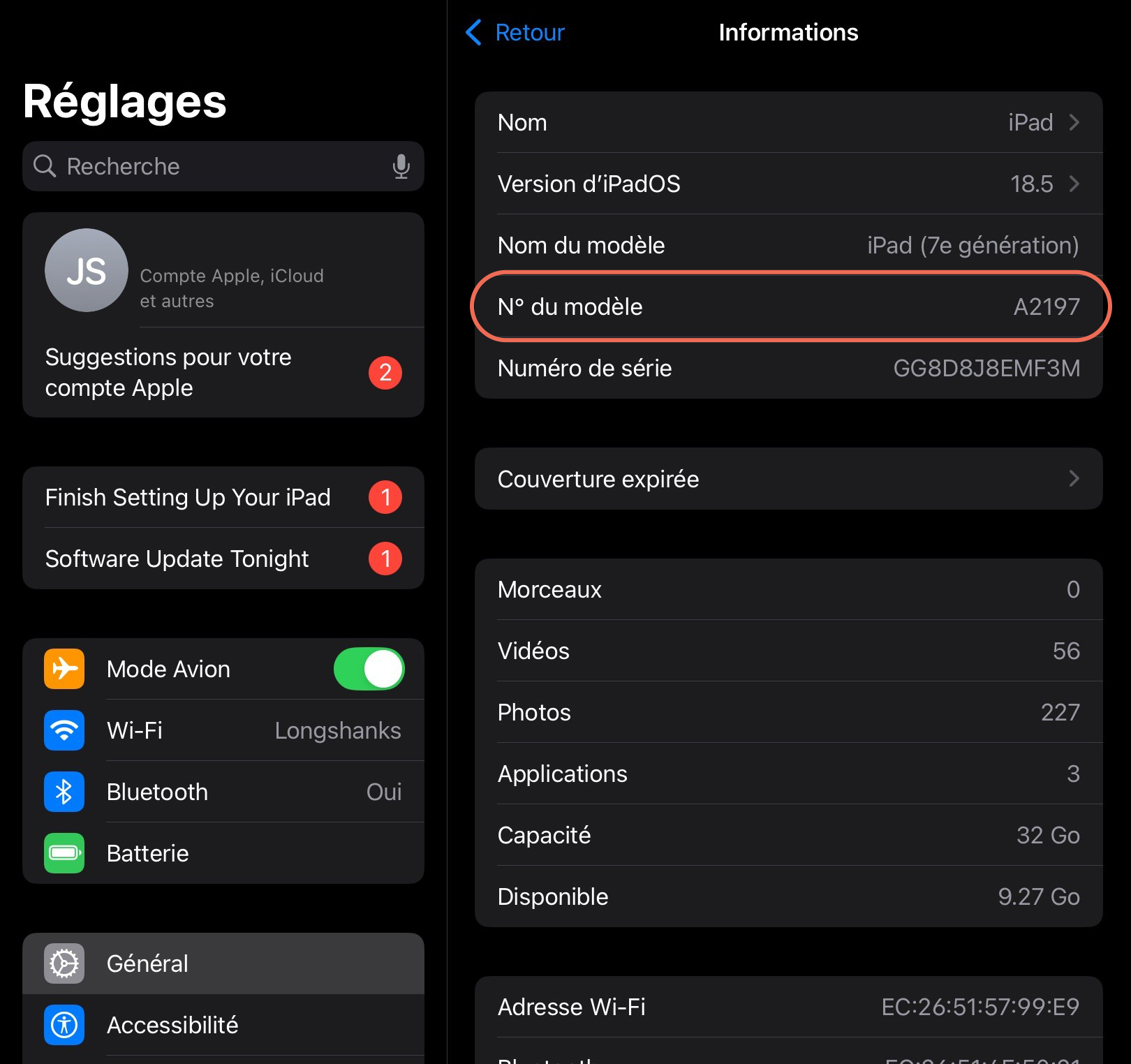1131x1064 pixels.
Task: Open Software Update Tonight
Action: [x=223, y=559]
